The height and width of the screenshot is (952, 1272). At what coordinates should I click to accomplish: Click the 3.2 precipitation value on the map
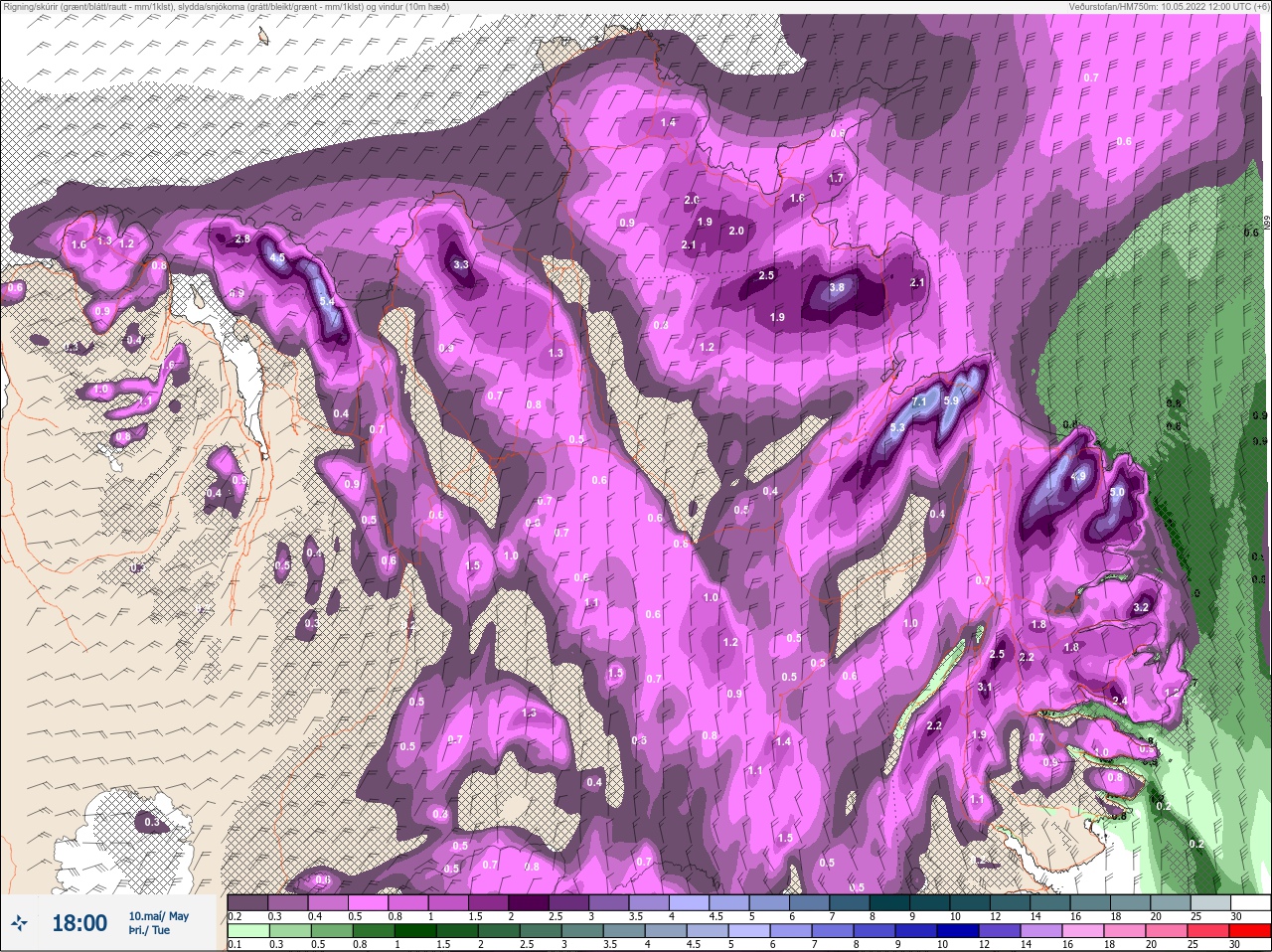1141,608
